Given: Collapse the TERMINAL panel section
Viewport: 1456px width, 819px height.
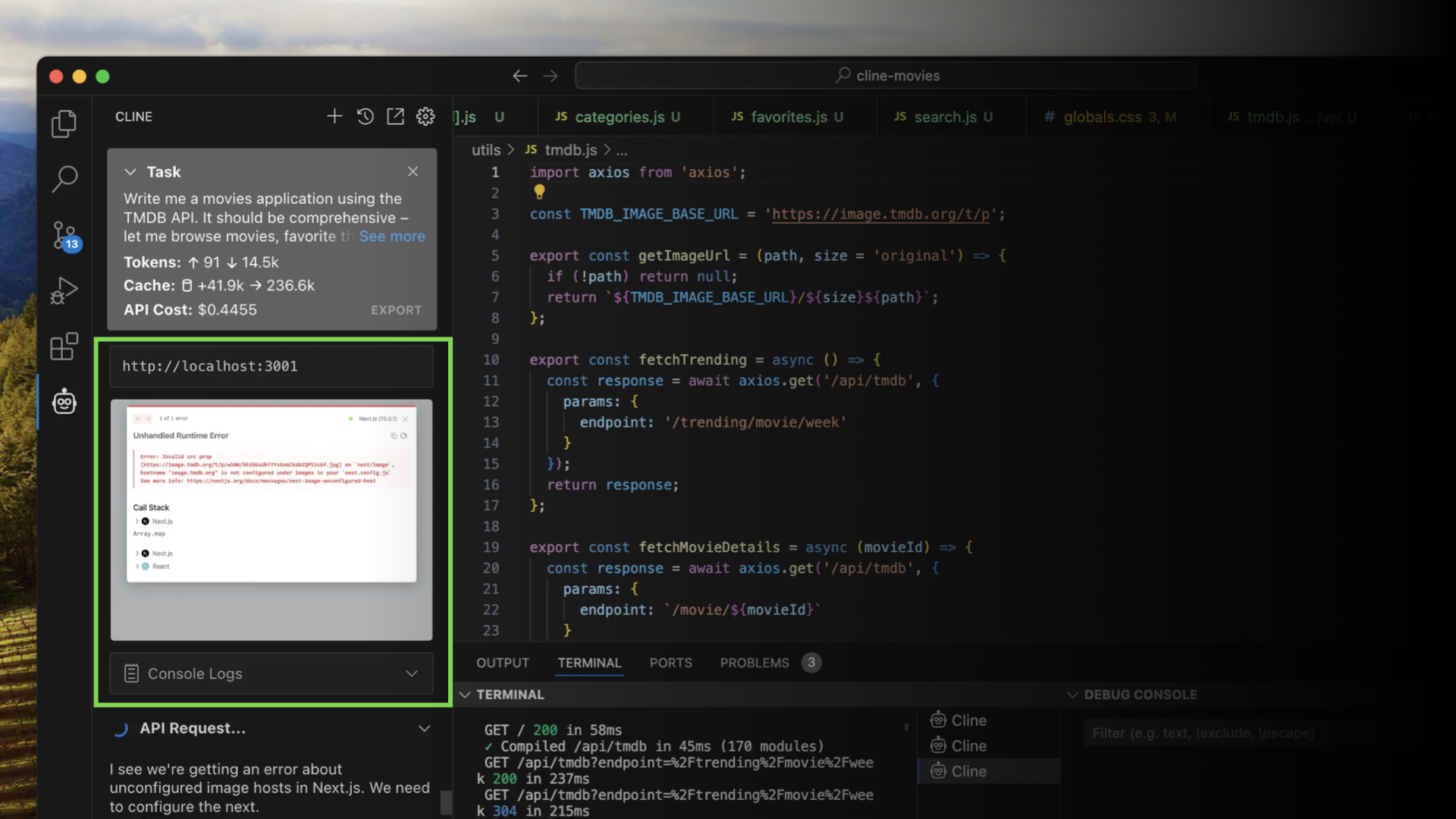Looking at the screenshot, I should 466,694.
